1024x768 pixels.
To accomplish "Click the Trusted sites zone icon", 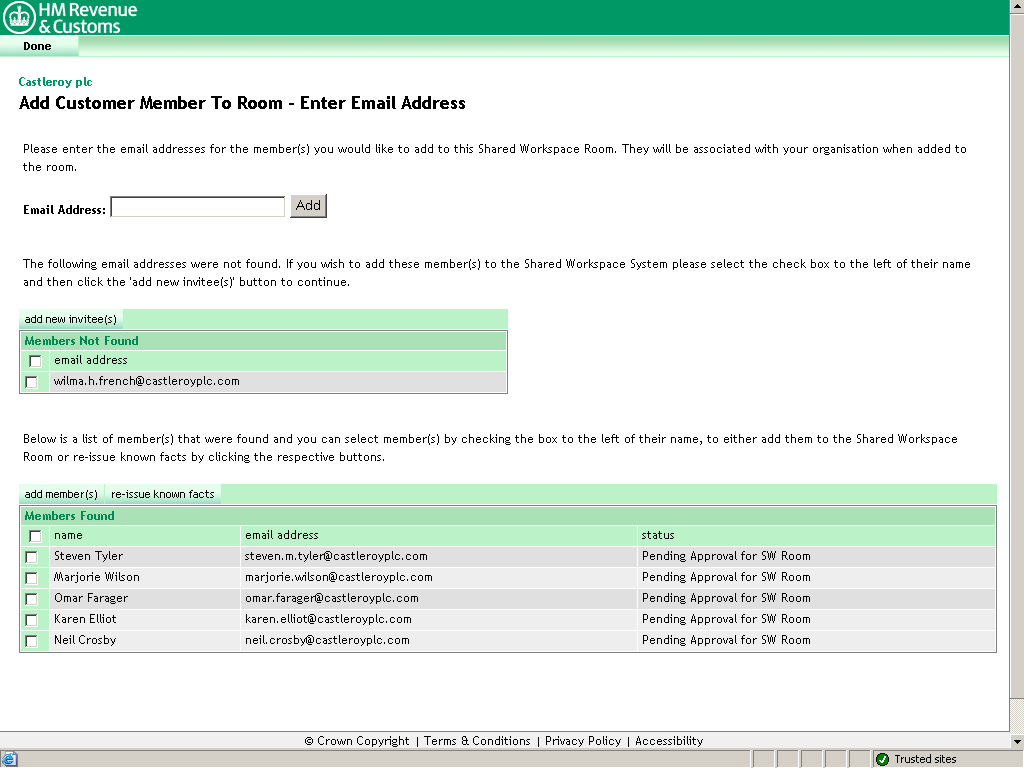I will pyautogui.click(x=884, y=758).
